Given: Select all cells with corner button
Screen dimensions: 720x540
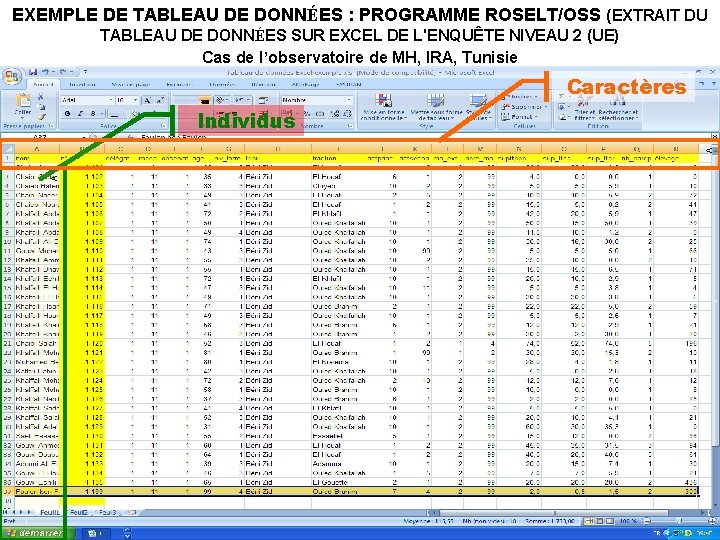Looking at the screenshot, I should pos(8,149).
